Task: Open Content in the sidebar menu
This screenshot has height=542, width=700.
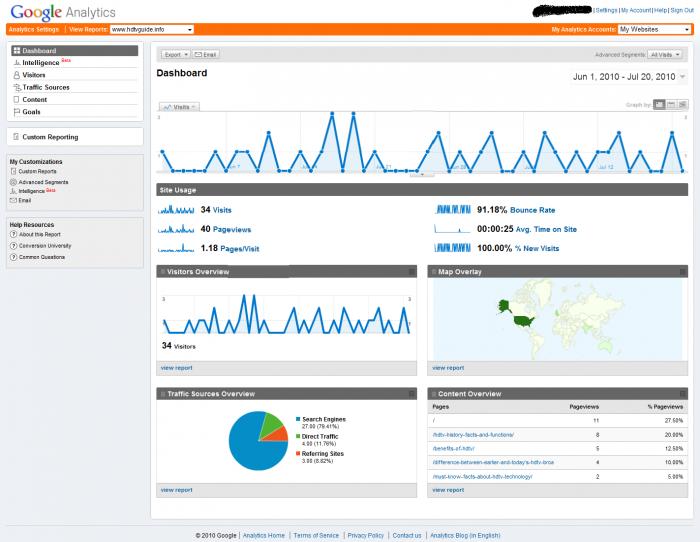Action: pyautogui.click(x=35, y=100)
